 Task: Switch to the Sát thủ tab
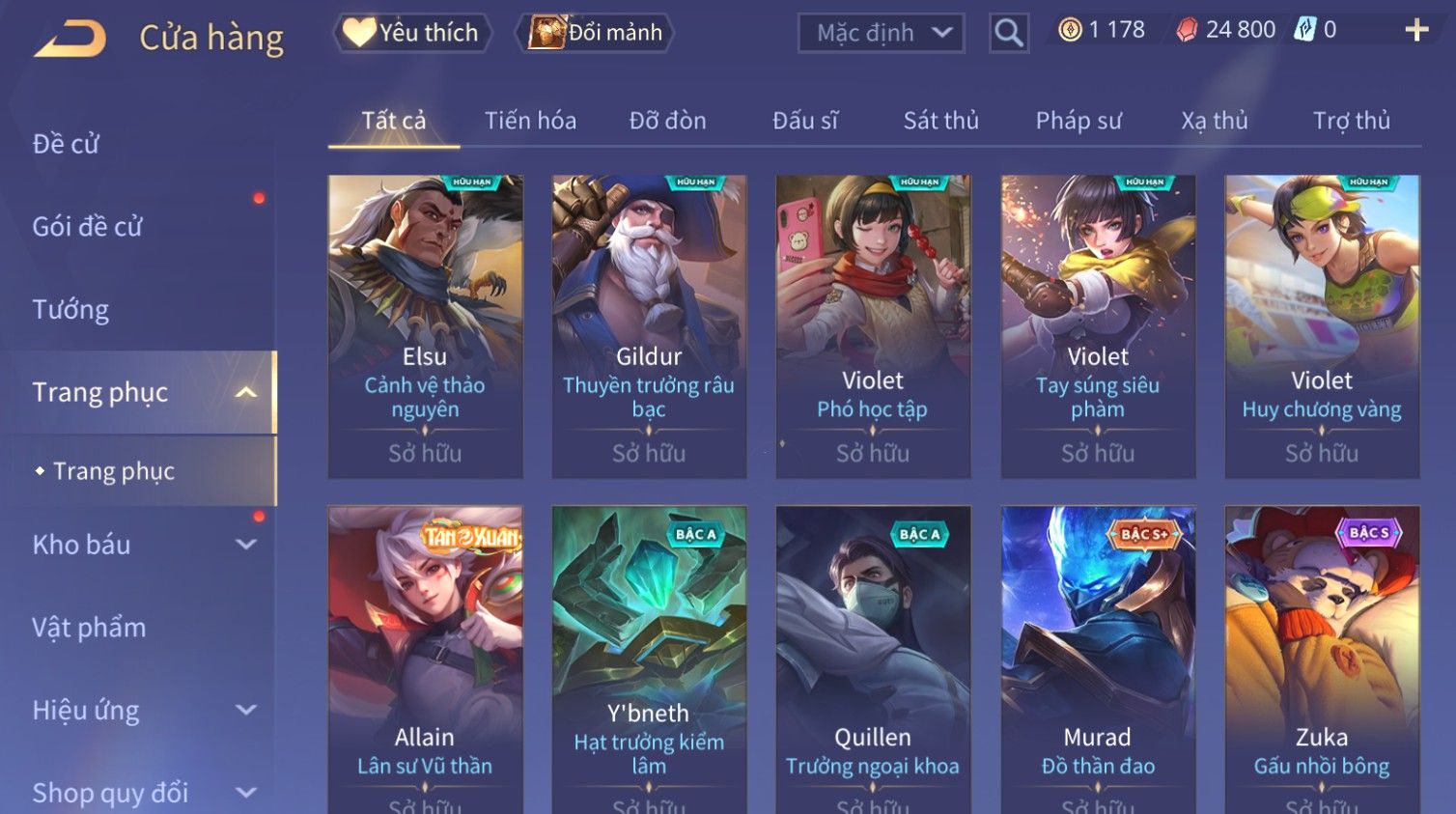[x=941, y=121]
